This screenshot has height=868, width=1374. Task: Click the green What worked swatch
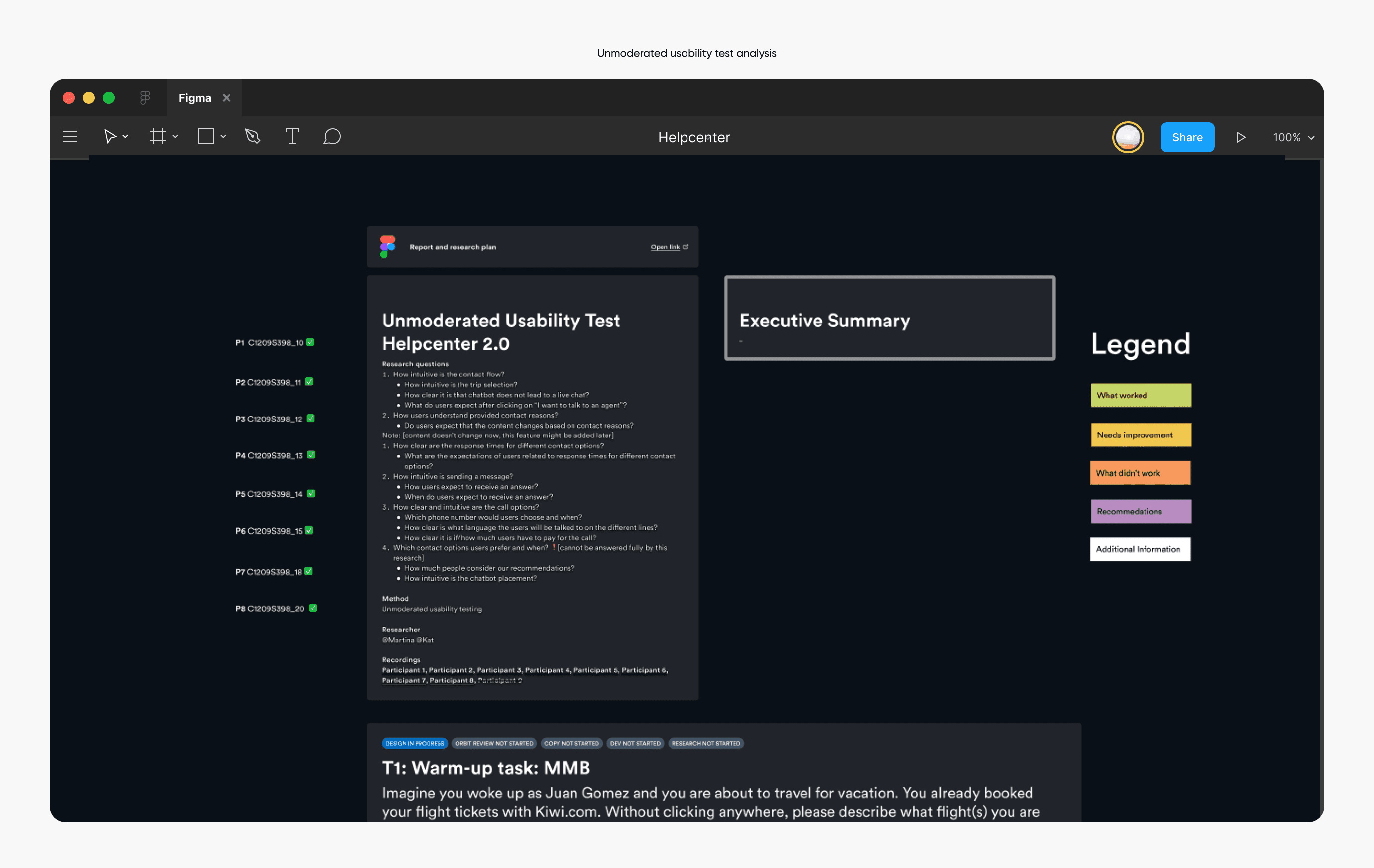(x=1140, y=395)
